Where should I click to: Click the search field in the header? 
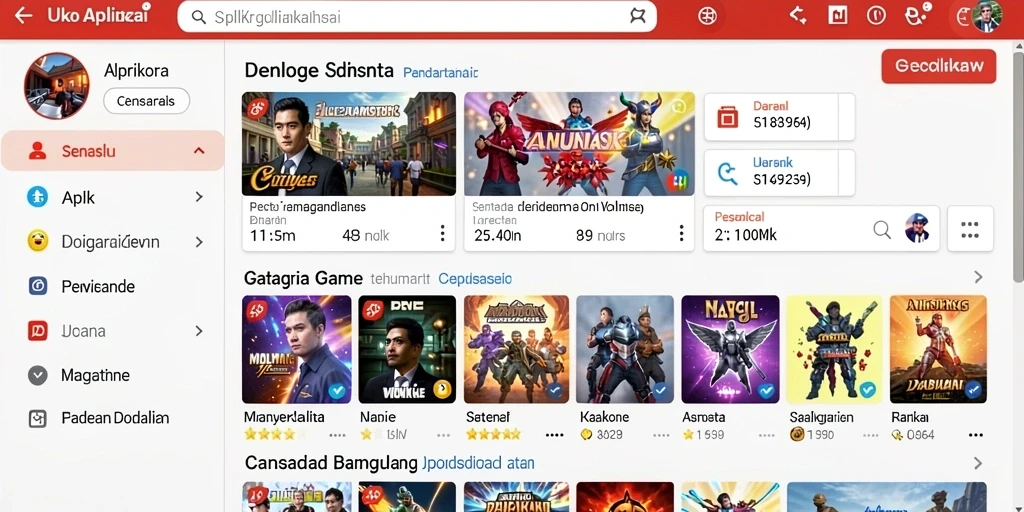coord(417,16)
